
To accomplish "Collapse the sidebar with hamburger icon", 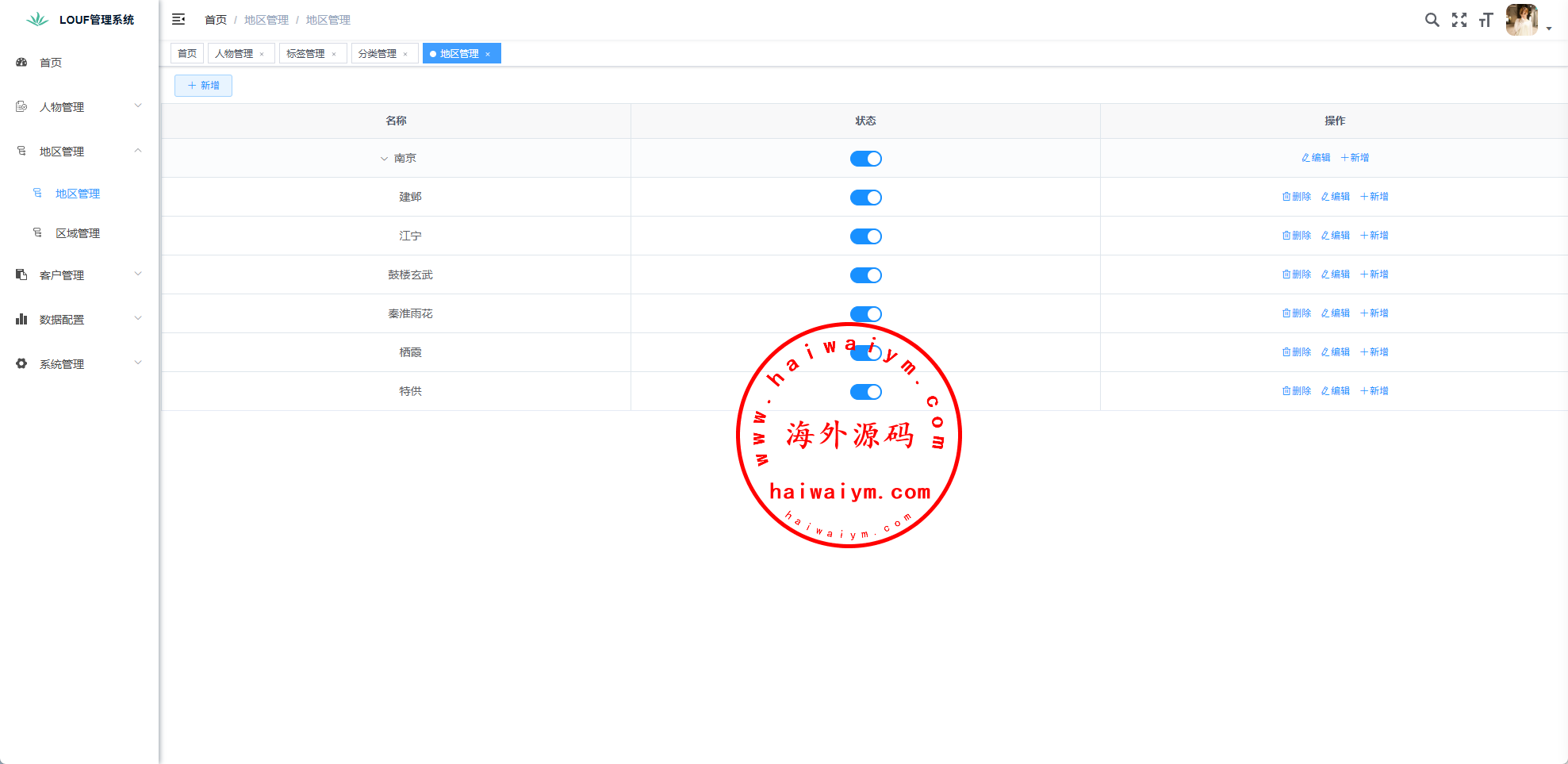I will click(178, 19).
